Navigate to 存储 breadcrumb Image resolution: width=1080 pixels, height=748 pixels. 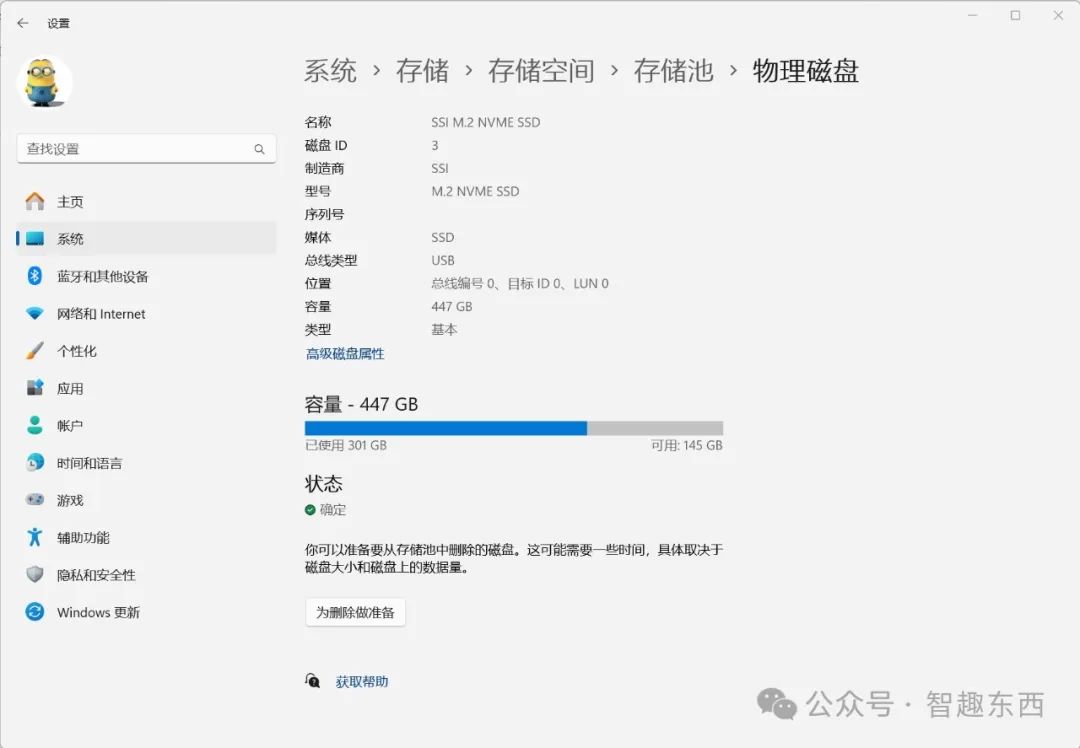coord(422,71)
